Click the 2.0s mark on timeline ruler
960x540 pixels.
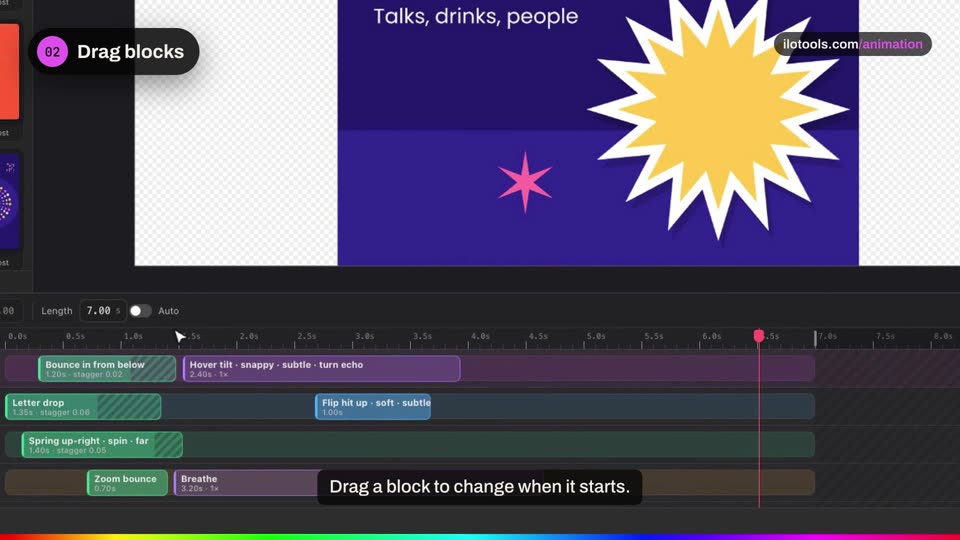tap(249, 336)
